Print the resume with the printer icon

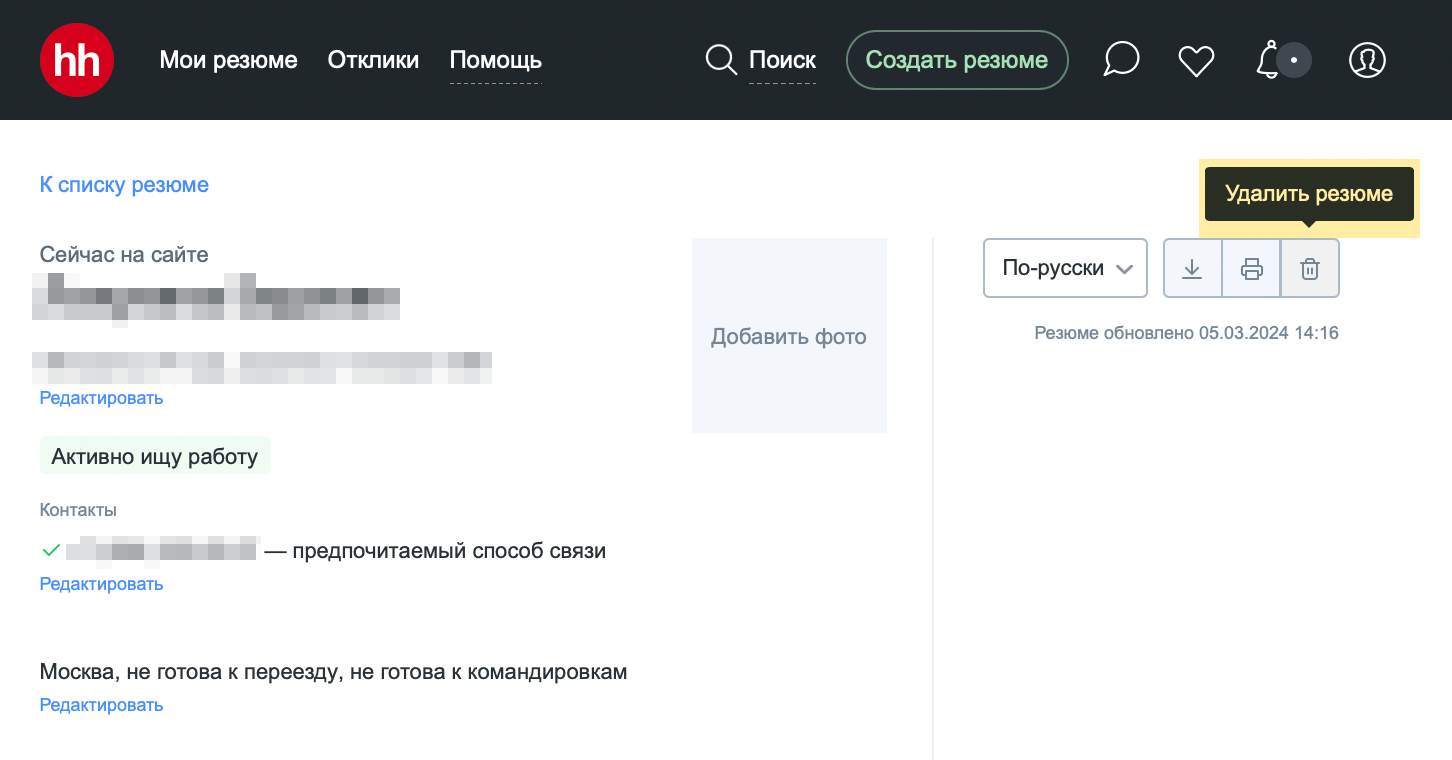[x=1251, y=268]
